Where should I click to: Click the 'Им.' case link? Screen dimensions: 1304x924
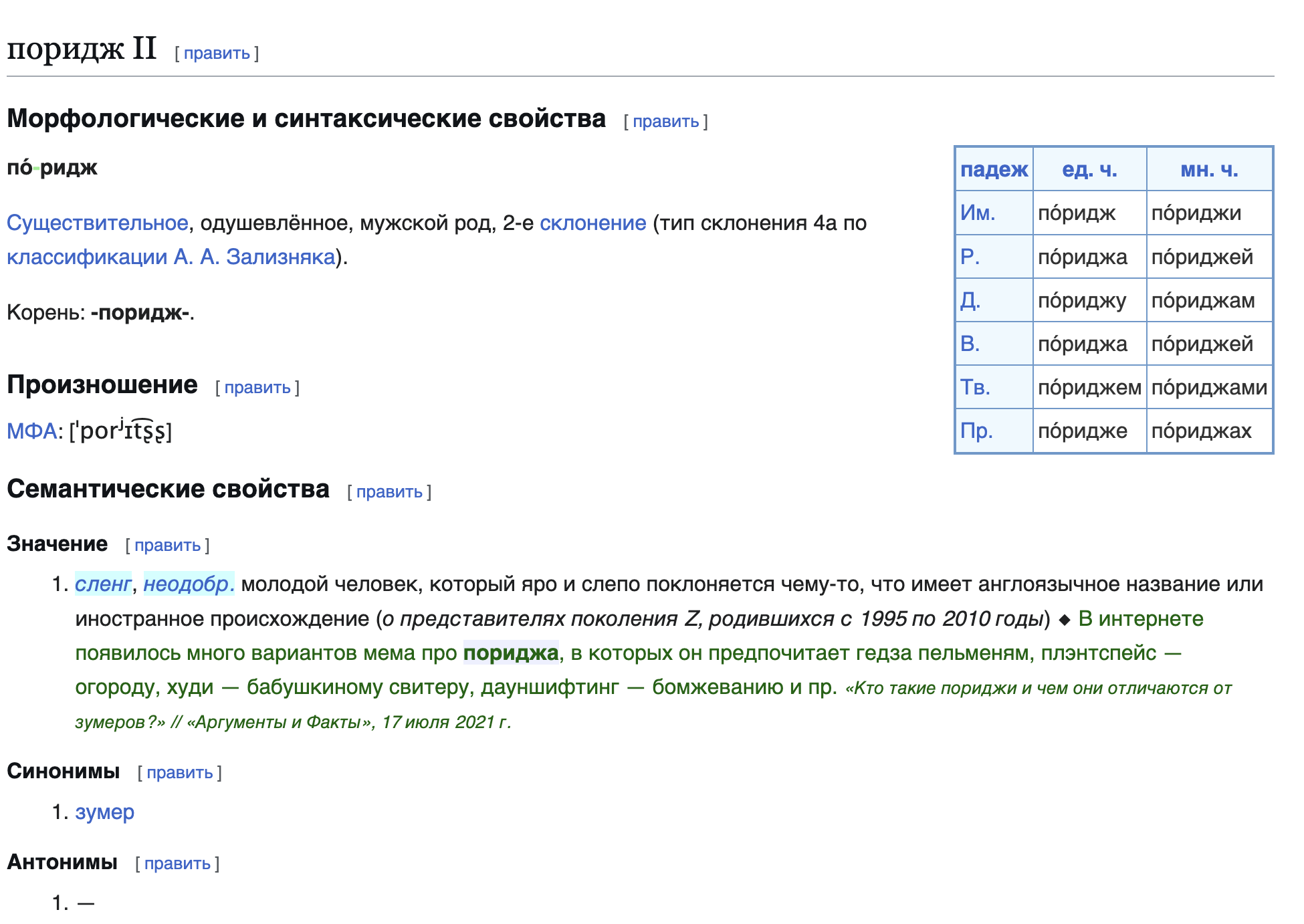(978, 213)
